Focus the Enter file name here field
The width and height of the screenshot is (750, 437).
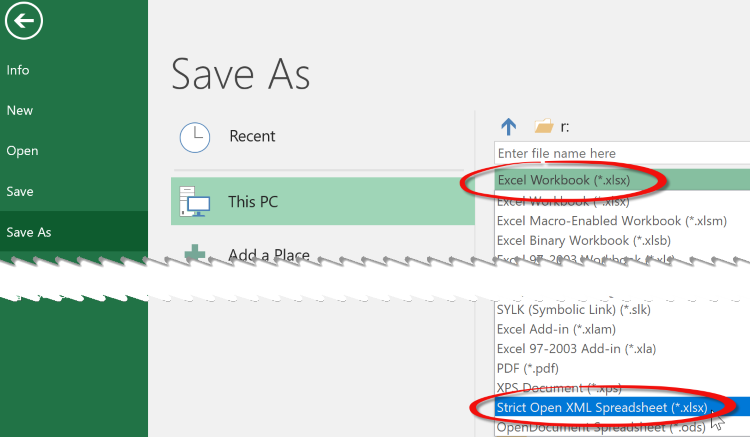622,153
